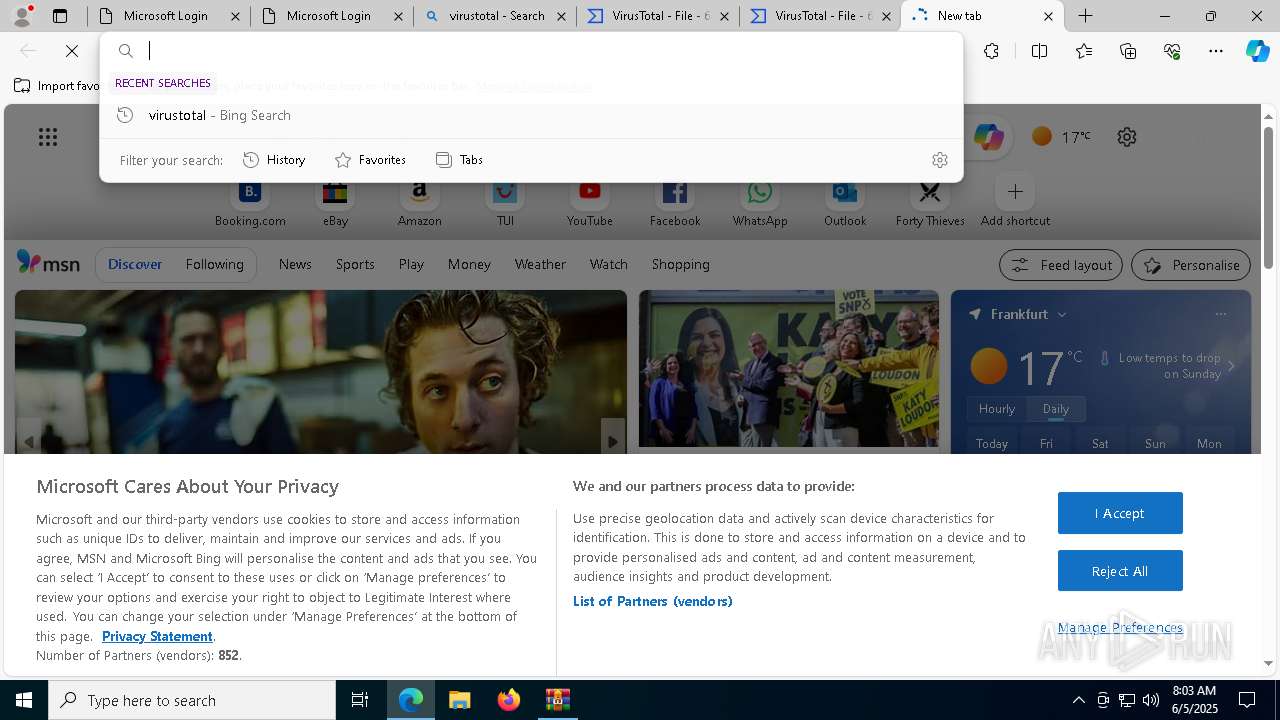This screenshot has width=1280, height=720.
Task: Open the MSN apps grid icon
Action: [x=47, y=137]
